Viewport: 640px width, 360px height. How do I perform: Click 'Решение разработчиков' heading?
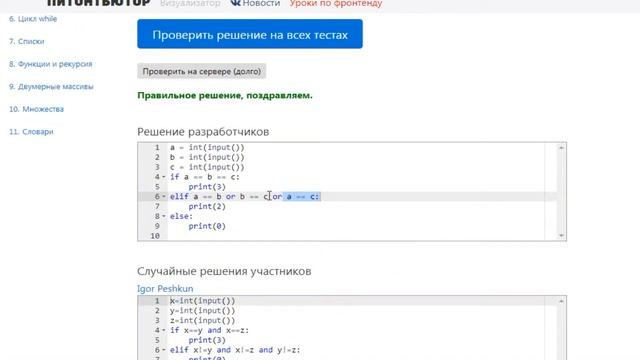[x=203, y=132]
